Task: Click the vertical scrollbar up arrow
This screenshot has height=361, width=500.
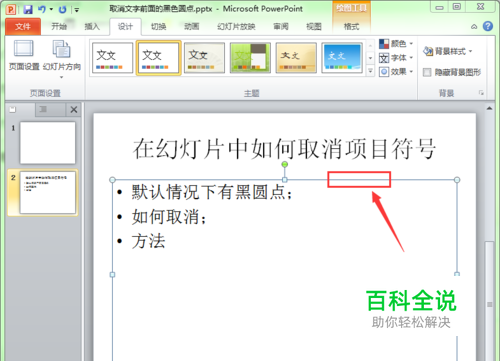Action: pyautogui.click(x=489, y=108)
